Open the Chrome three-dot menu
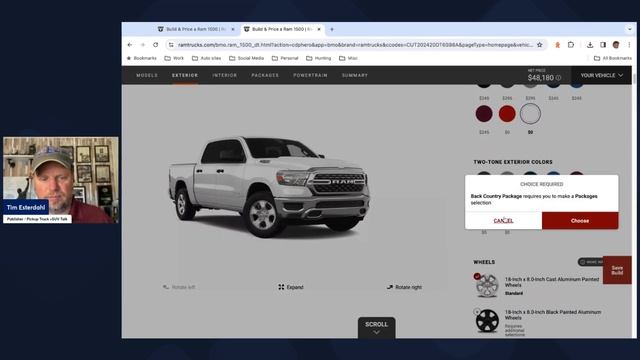 tap(629, 45)
